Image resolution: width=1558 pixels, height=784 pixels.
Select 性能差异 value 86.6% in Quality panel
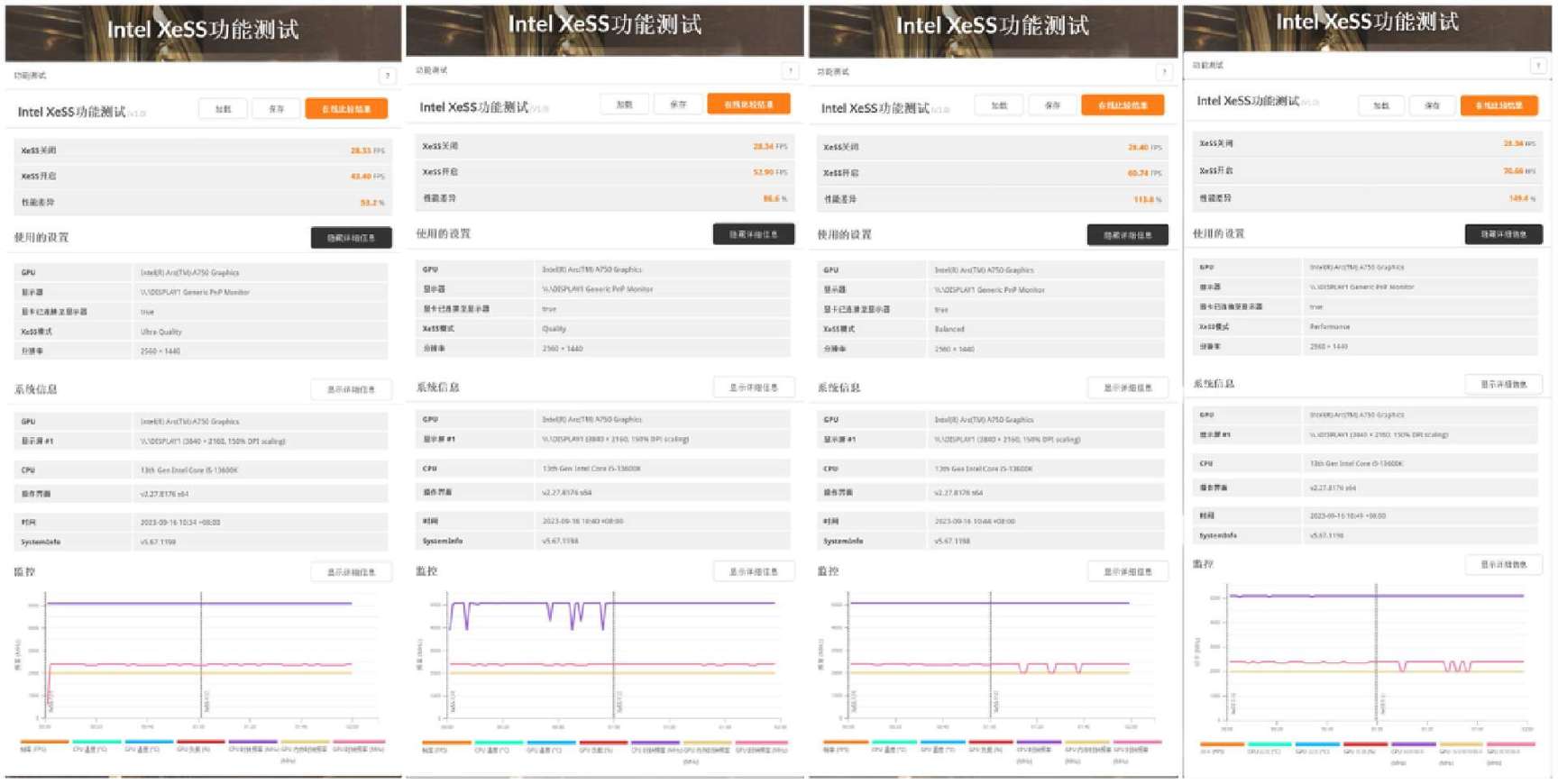pos(775,198)
